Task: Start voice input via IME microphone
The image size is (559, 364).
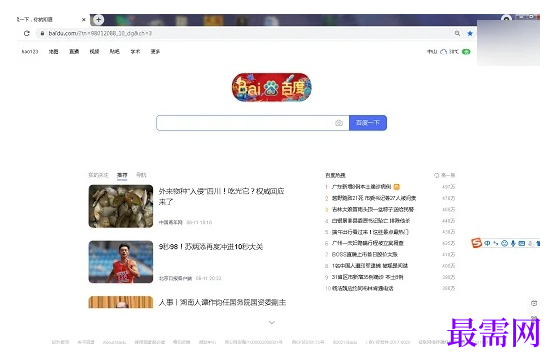Action: (513, 243)
